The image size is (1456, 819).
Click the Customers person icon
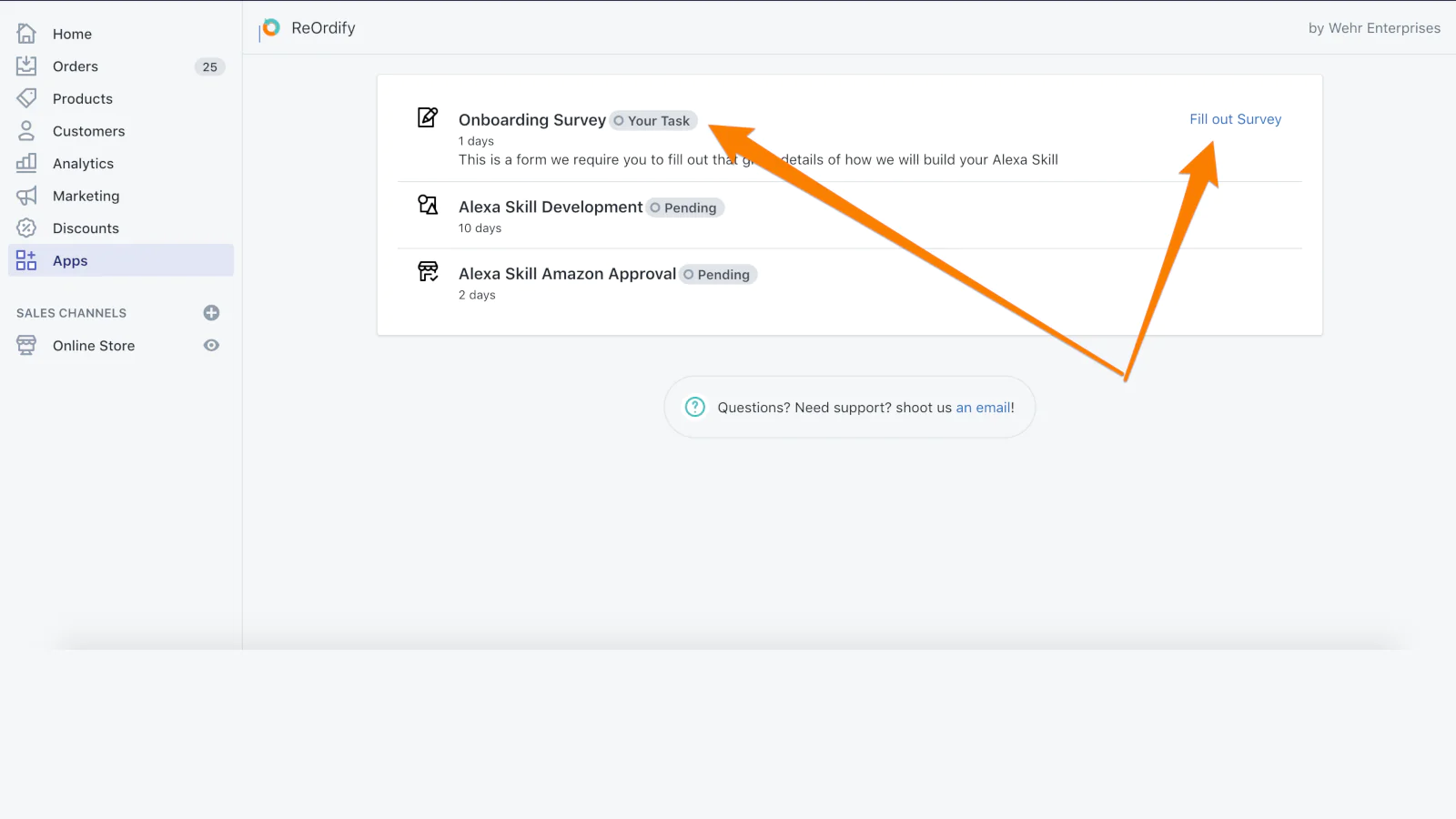pos(26,131)
